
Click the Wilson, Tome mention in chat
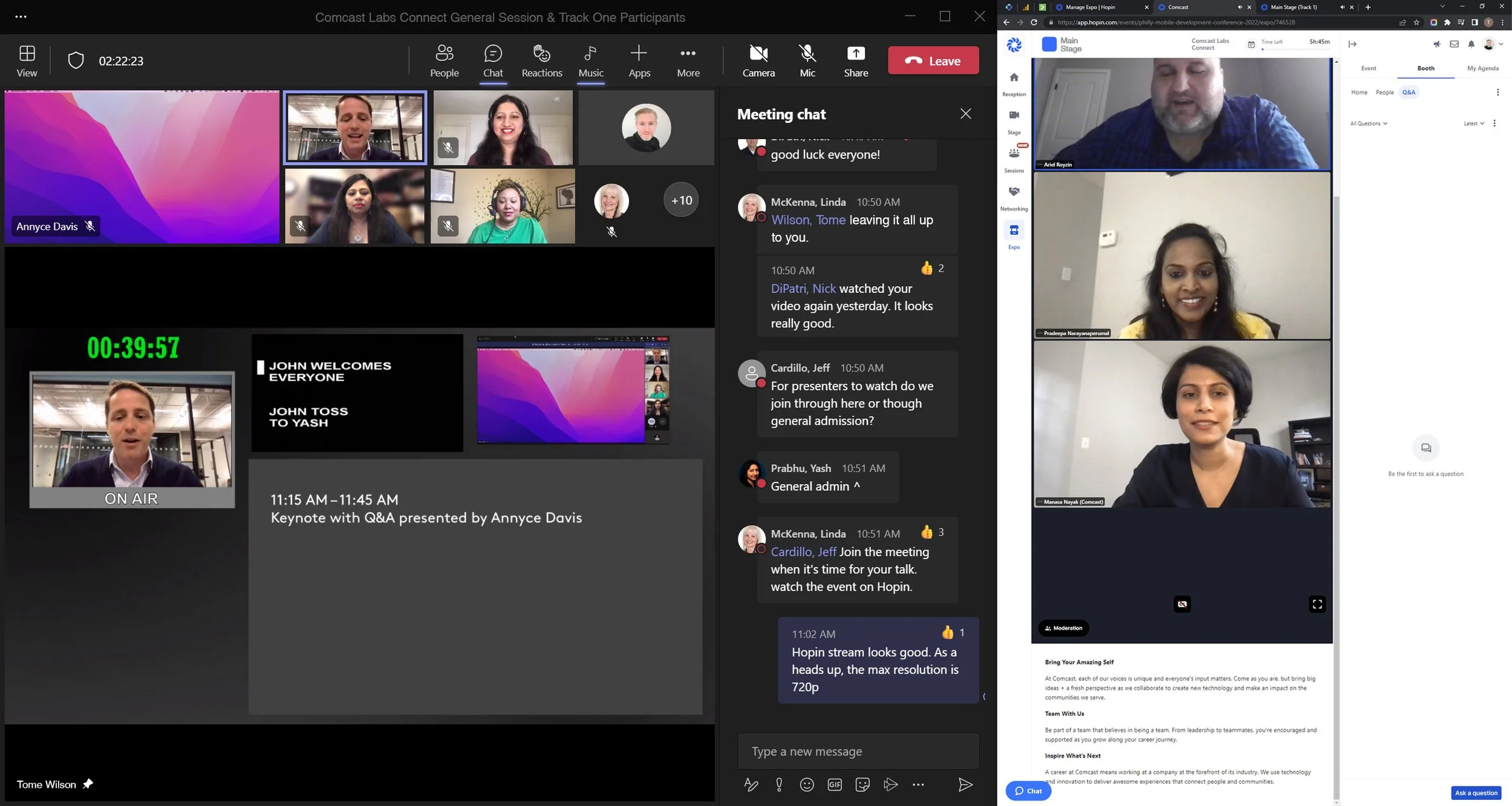808,220
